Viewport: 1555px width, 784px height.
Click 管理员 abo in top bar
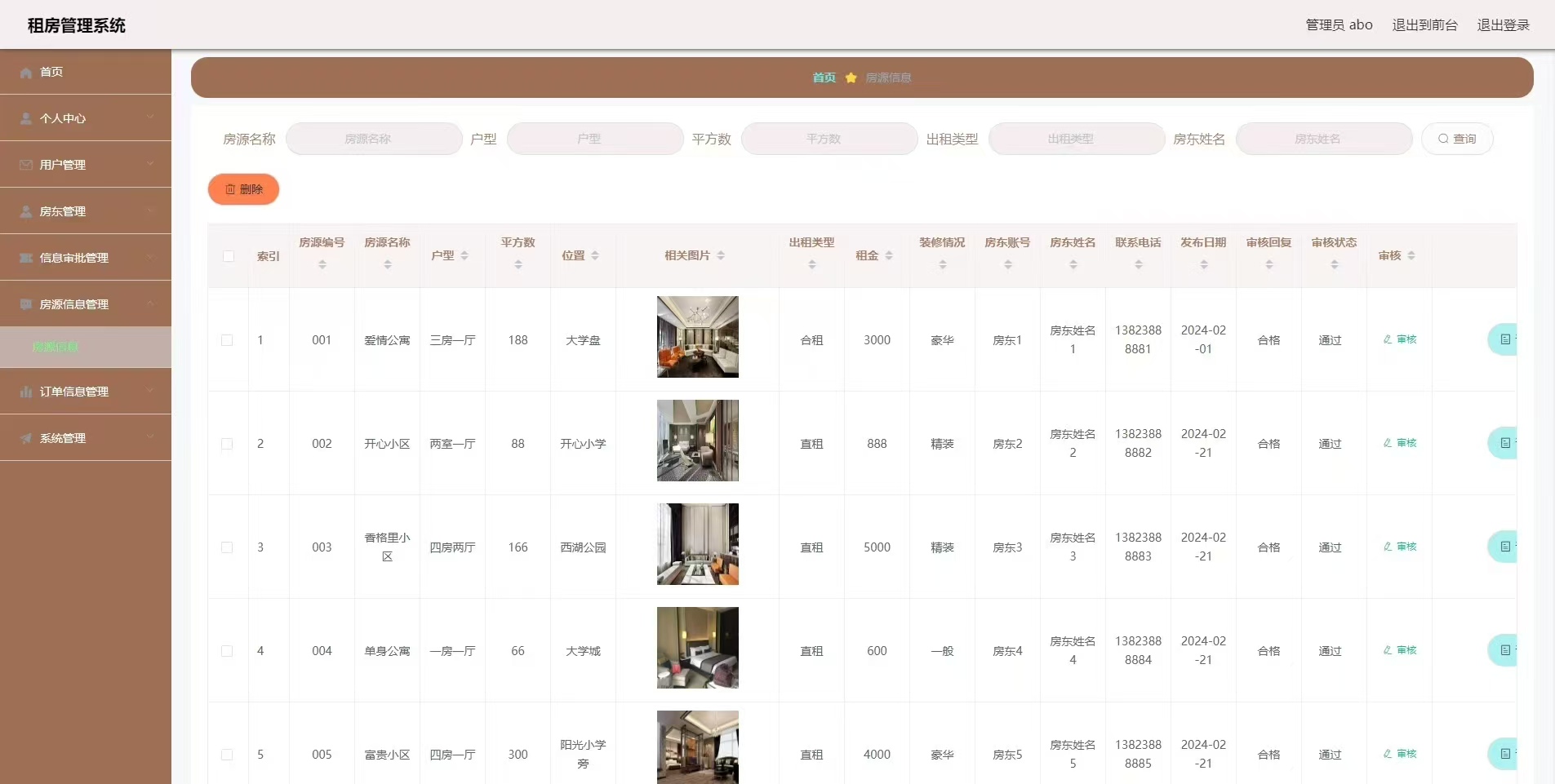tap(1339, 25)
